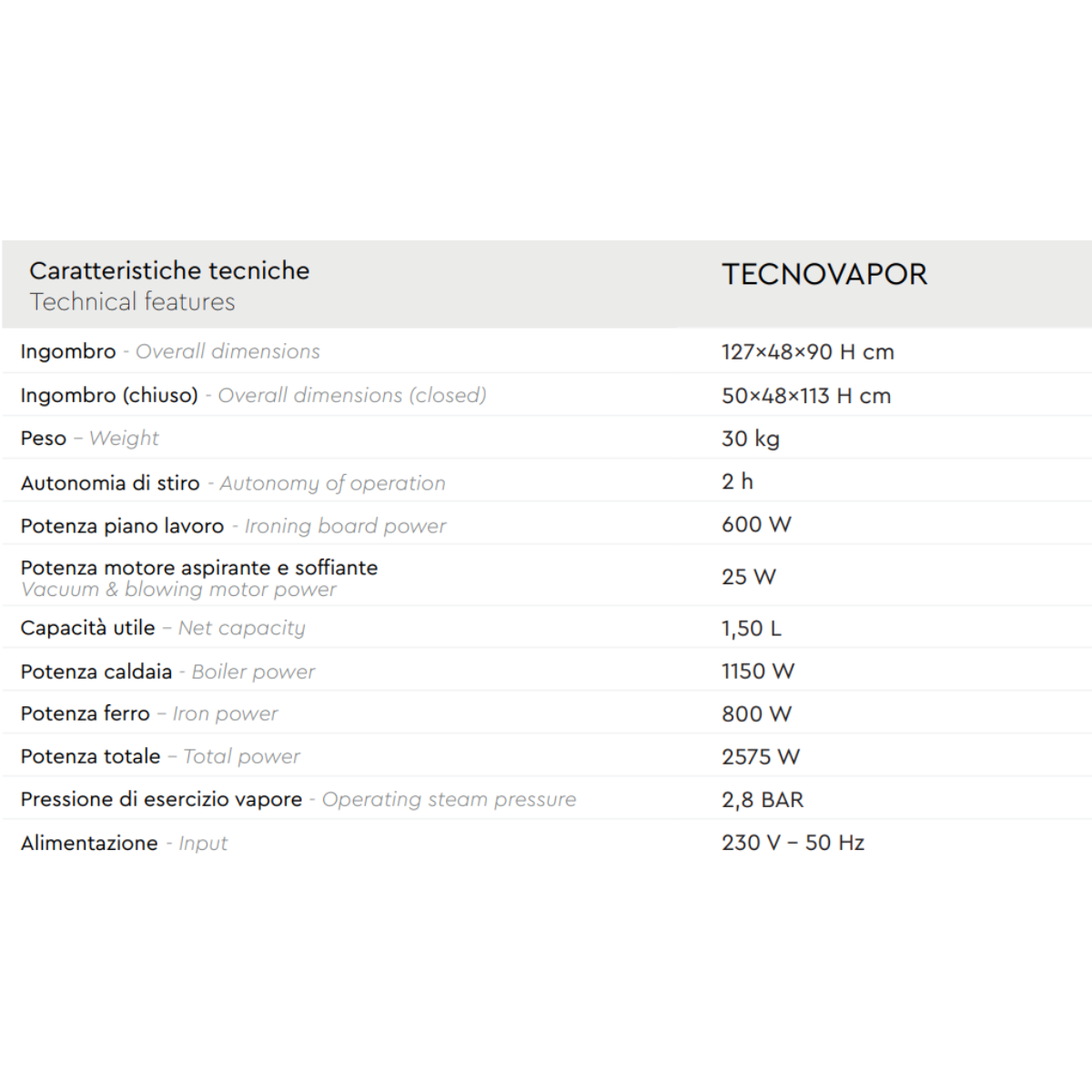
Task: Click the 50×48×113 H cm value
Action: [x=805, y=396]
